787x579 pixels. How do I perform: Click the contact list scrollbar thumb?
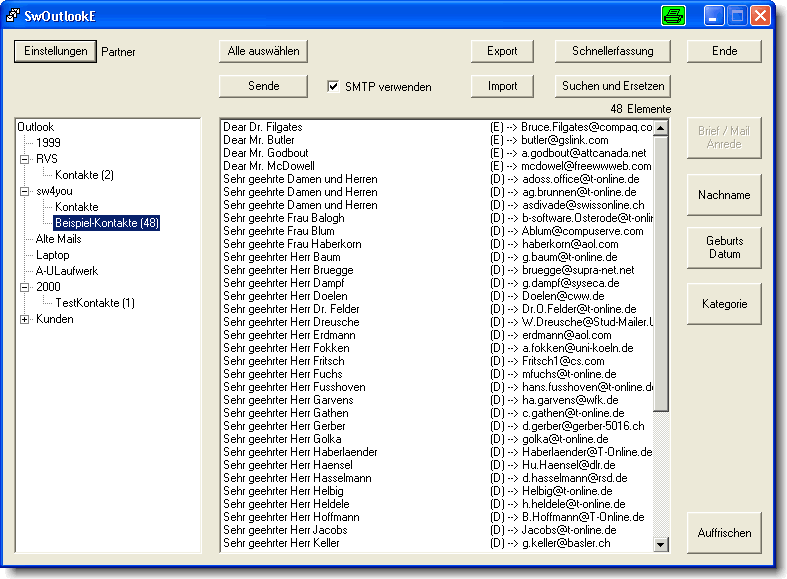[660, 270]
